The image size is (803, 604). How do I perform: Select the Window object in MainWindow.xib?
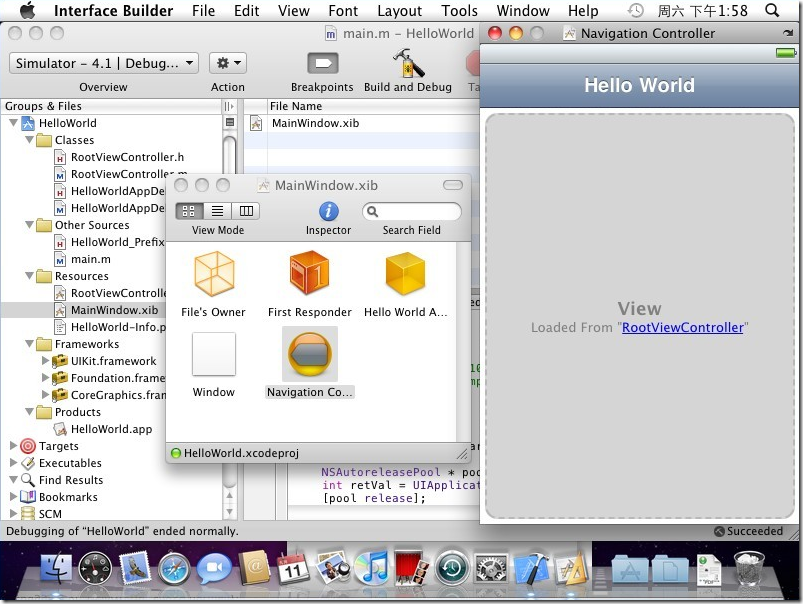point(214,354)
